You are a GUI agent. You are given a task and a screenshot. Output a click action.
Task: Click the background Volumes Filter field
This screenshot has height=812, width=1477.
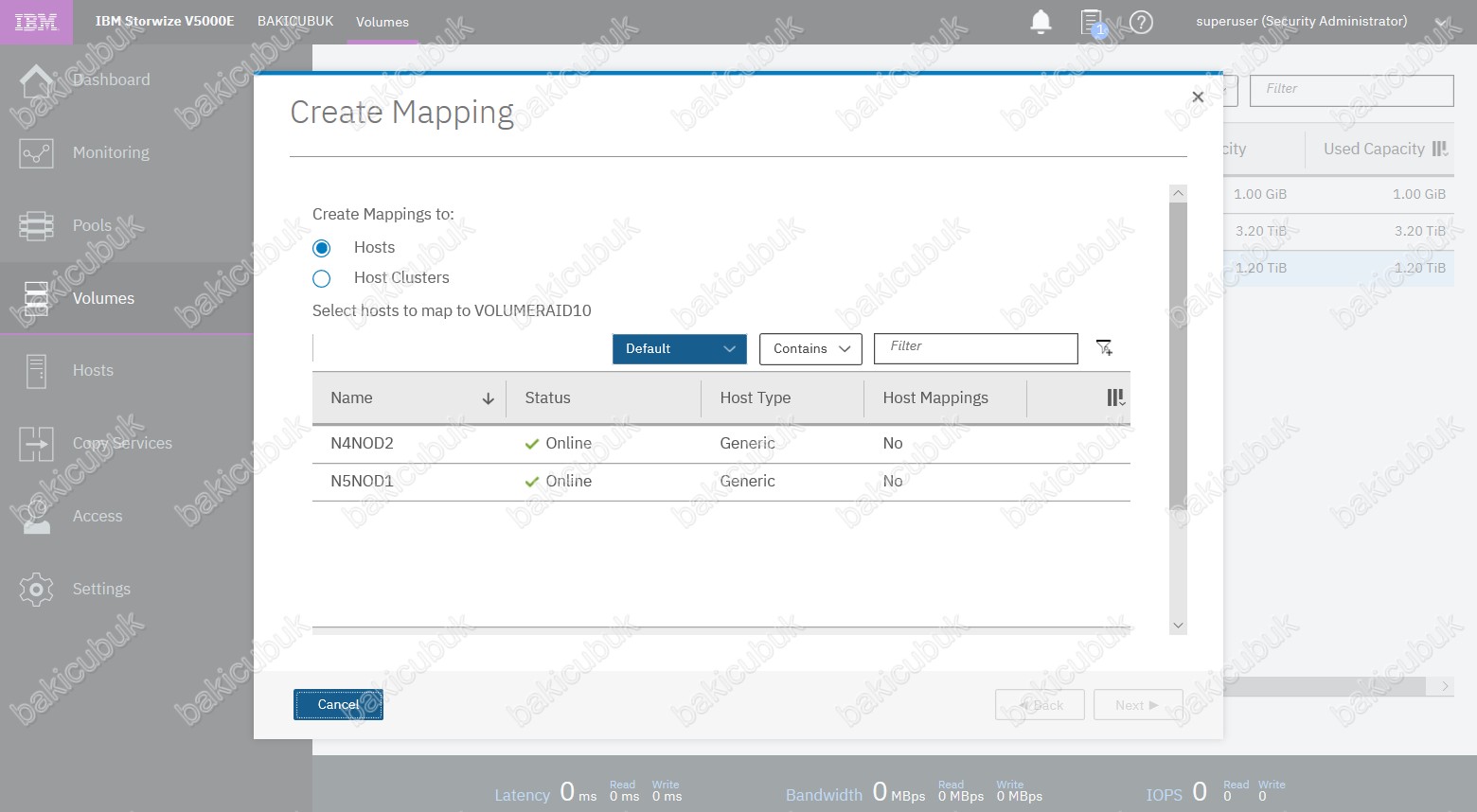coord(1351,90)
